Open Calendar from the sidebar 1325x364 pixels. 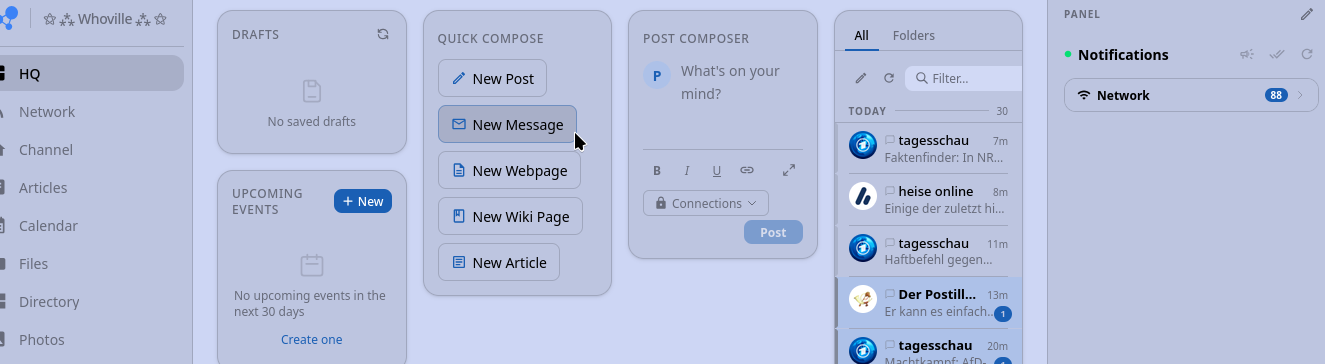(48, 226)
